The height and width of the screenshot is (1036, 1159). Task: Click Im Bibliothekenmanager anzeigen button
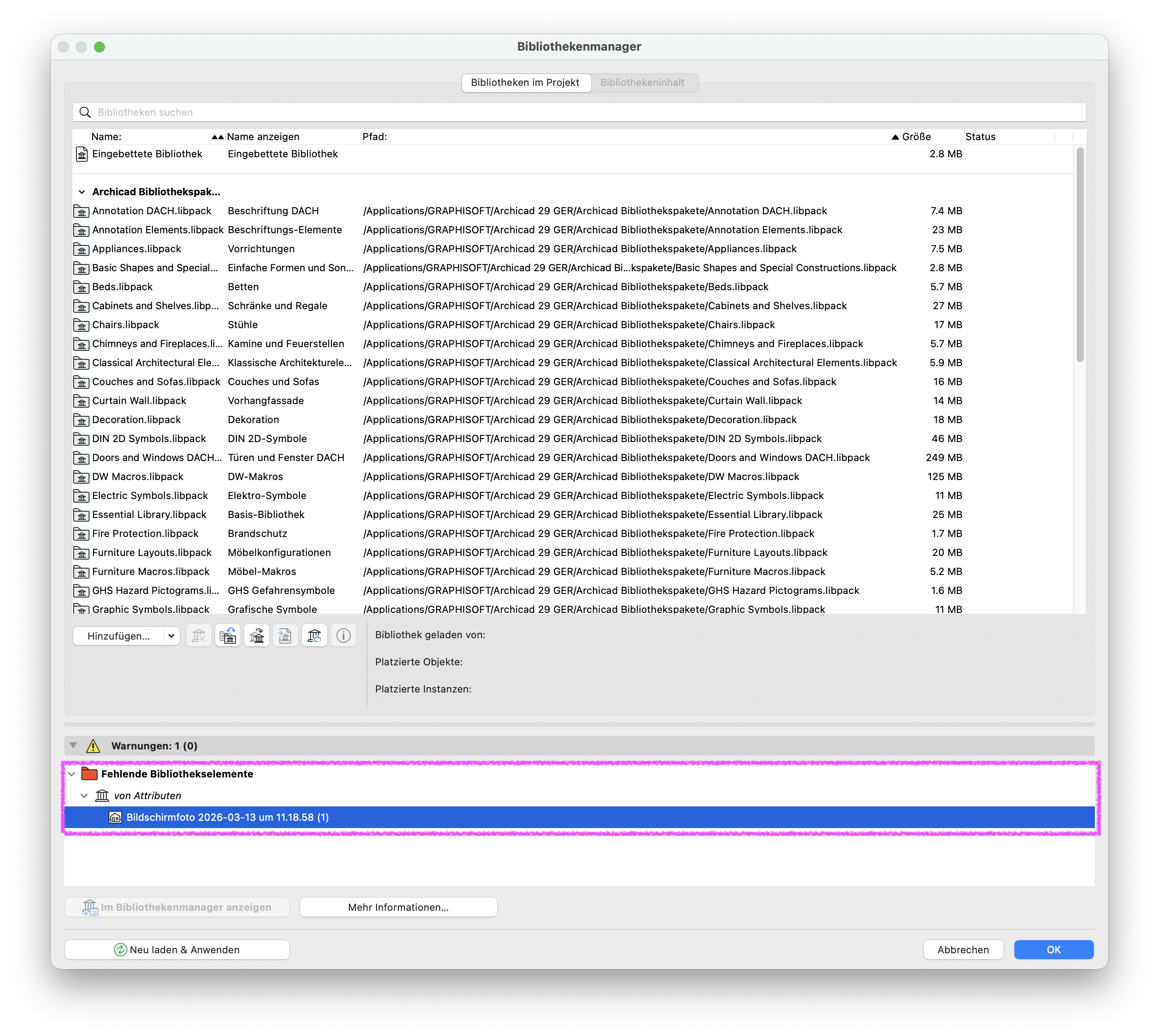(177, 907)
